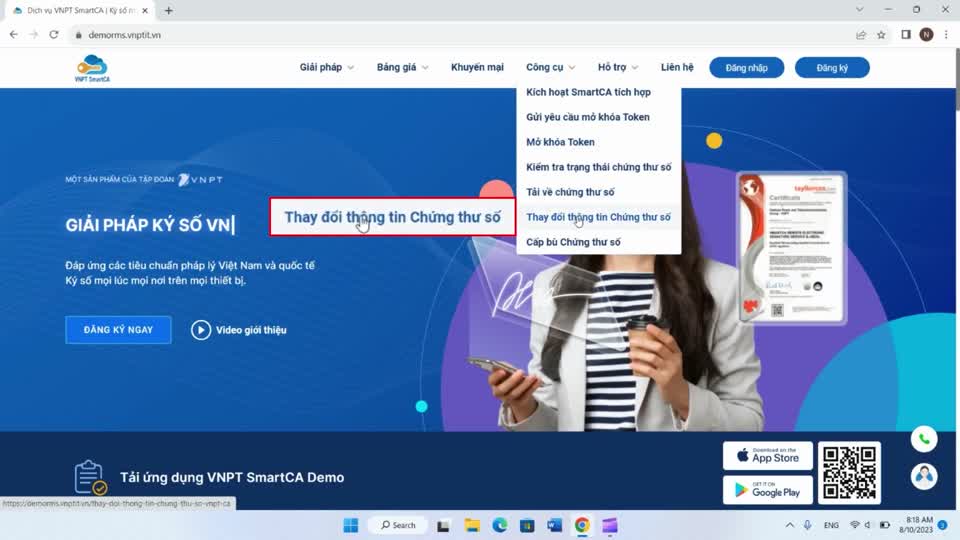Choose Thay đổi thông tin Chứng thư số in menu

click(x=599, y=217)
